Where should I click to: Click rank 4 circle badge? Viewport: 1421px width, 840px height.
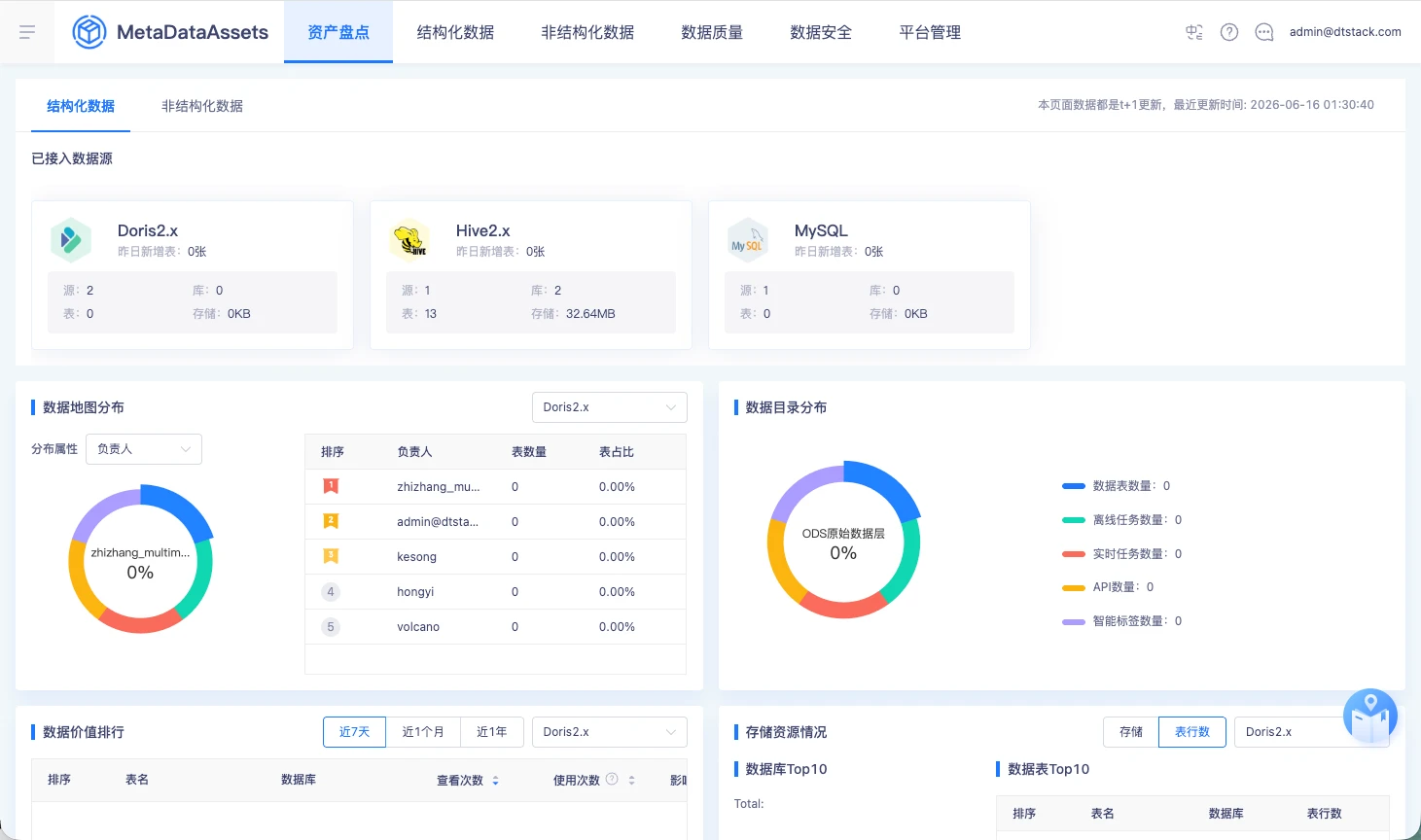click(331, 591)
